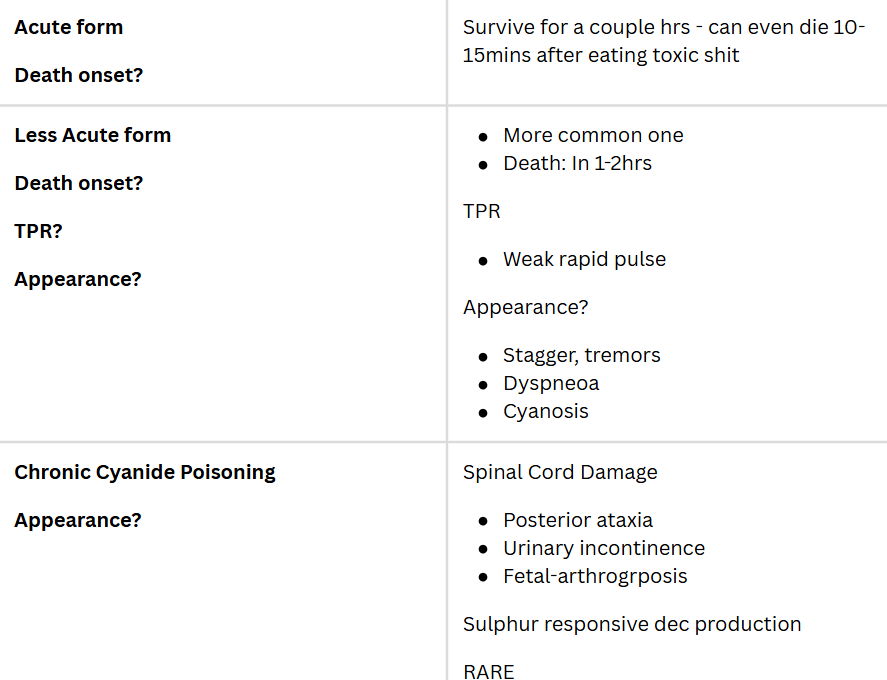
Task: Click the 'Stagger, tremors' bullet item
Action: pos(581,355)
